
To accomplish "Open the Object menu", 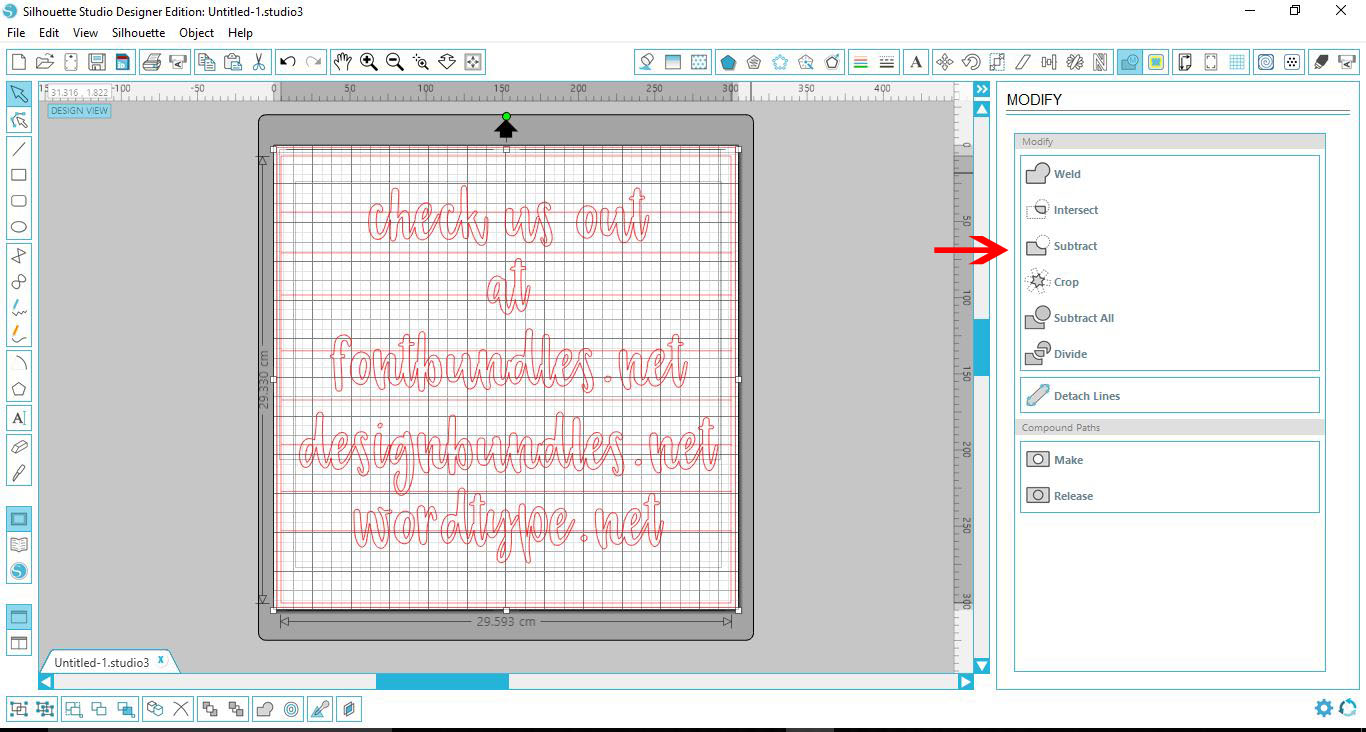I will click(x=196, y=32).
